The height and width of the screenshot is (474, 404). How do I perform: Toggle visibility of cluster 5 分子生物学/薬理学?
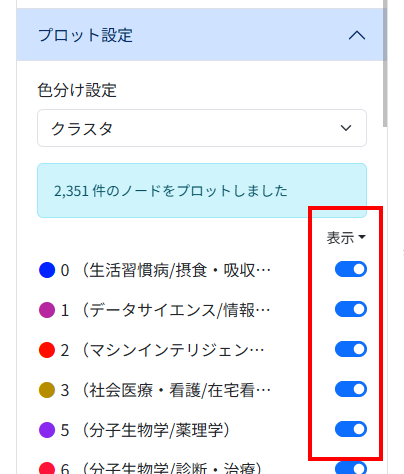pyautogui.click(x=351, y=429)
